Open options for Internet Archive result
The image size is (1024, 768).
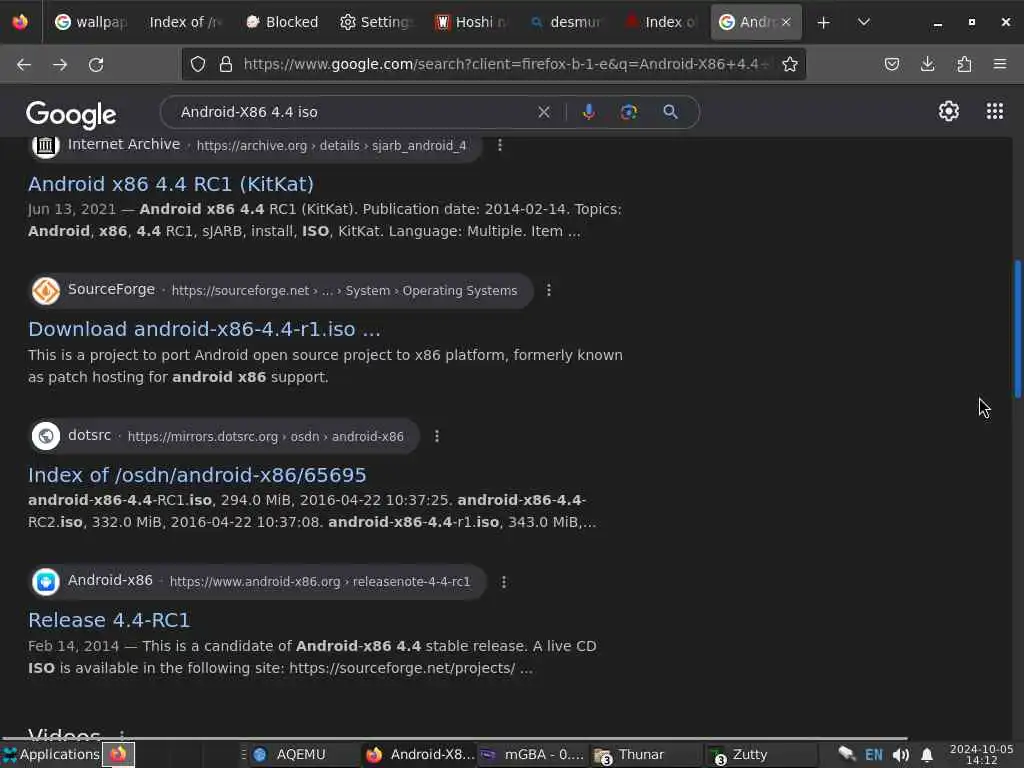[x=500, y=145]
